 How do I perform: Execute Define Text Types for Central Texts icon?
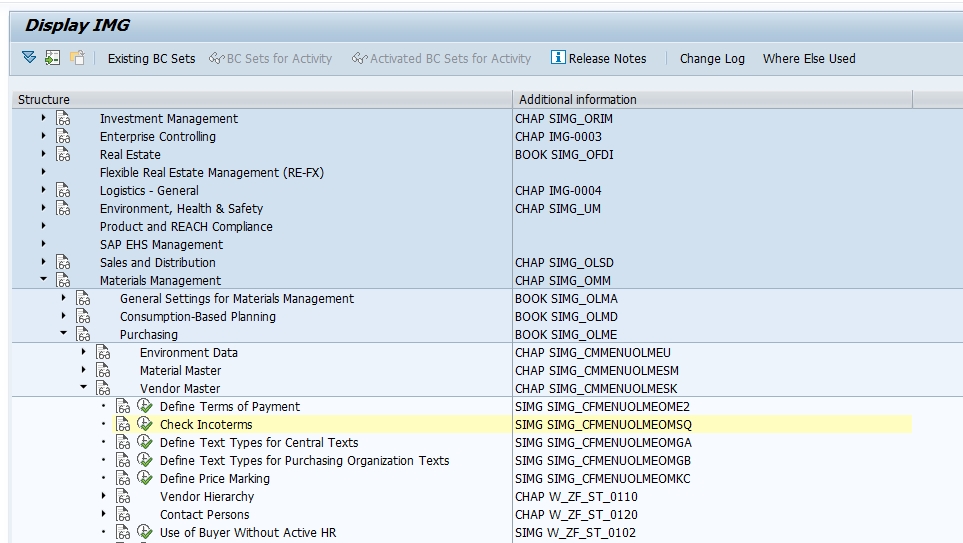tap(144, 442)
